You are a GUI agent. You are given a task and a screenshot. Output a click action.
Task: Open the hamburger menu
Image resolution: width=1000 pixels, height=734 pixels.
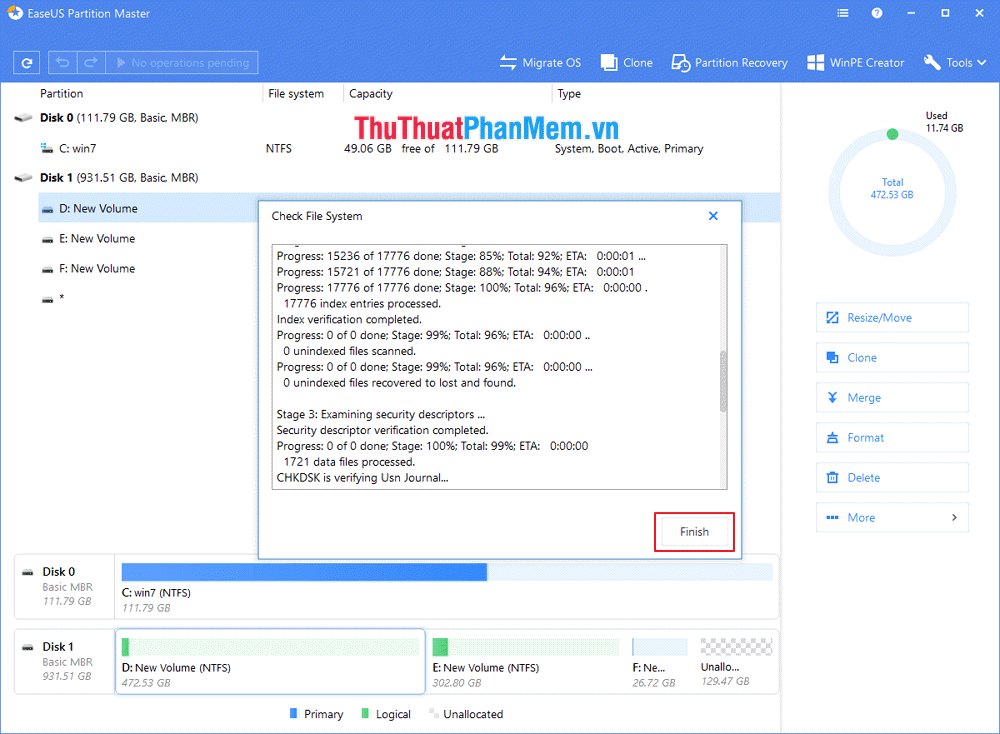tap(842, 13)
